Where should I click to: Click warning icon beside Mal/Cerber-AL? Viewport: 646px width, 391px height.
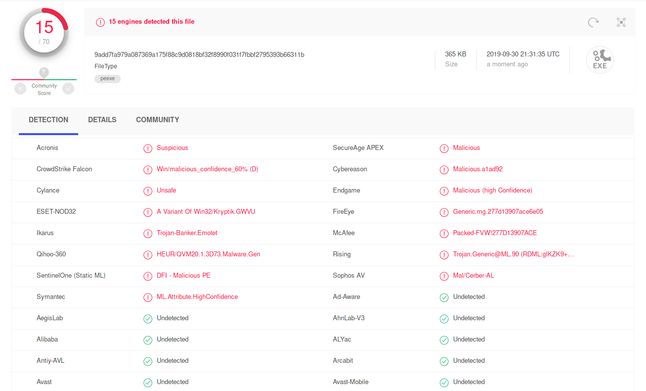coord(444,276)
